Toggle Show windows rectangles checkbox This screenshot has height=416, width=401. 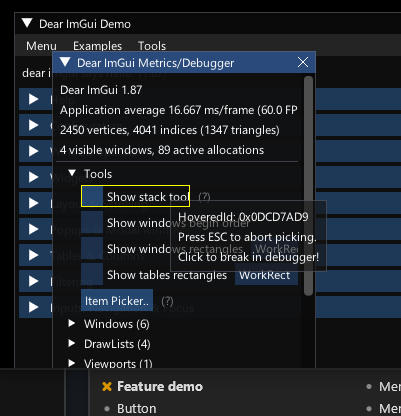(x=92, y=248)
